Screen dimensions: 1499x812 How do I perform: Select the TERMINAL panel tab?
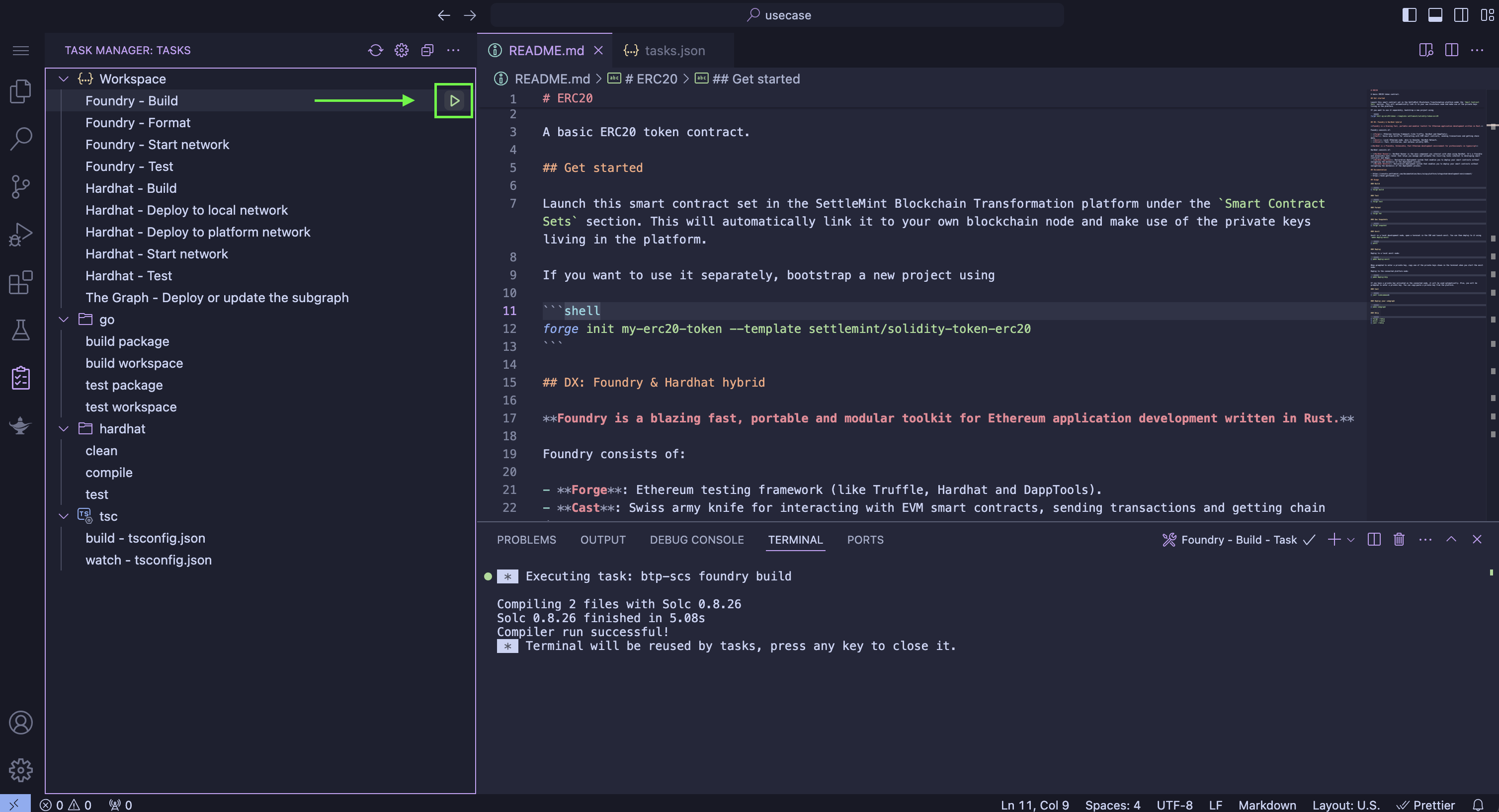tap(795, 540)
